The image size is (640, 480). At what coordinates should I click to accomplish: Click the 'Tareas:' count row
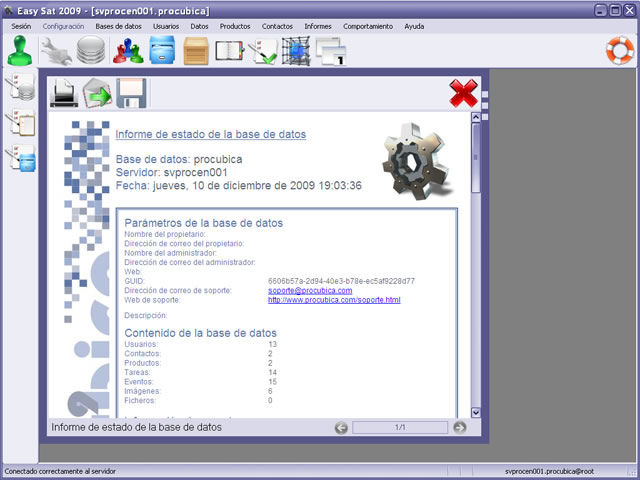(x=200, y=372)
